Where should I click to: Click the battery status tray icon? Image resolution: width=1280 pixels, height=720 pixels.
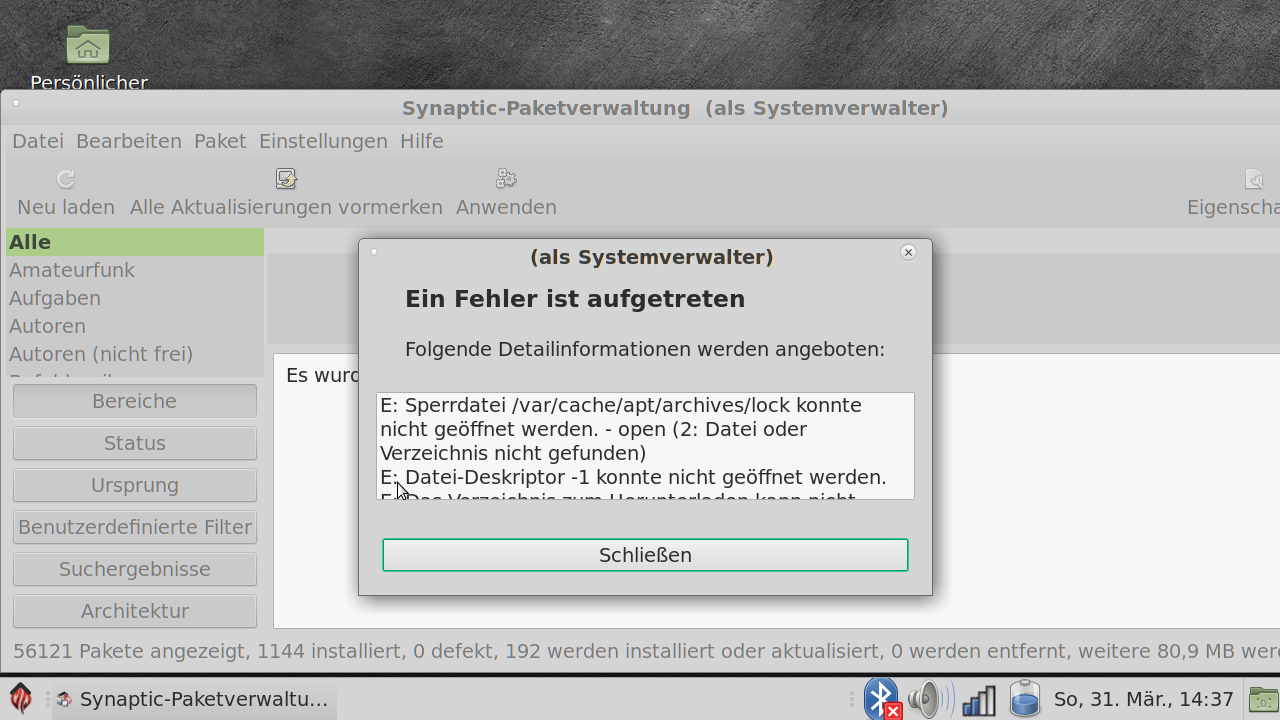click(x=1025, y=699)
